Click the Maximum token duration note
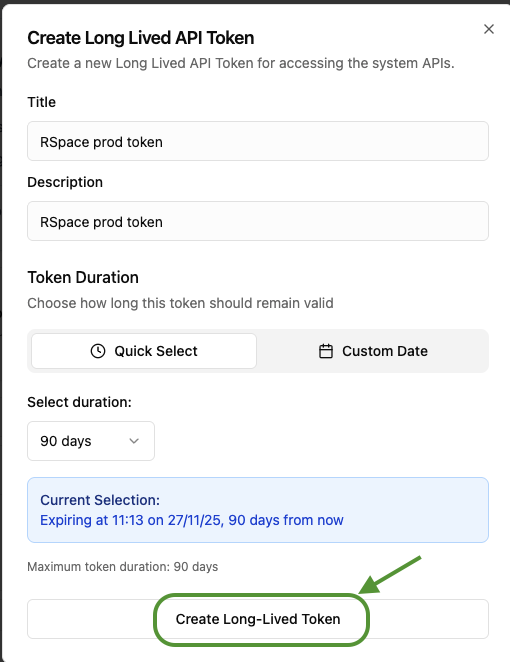 [x=122, y=567]
